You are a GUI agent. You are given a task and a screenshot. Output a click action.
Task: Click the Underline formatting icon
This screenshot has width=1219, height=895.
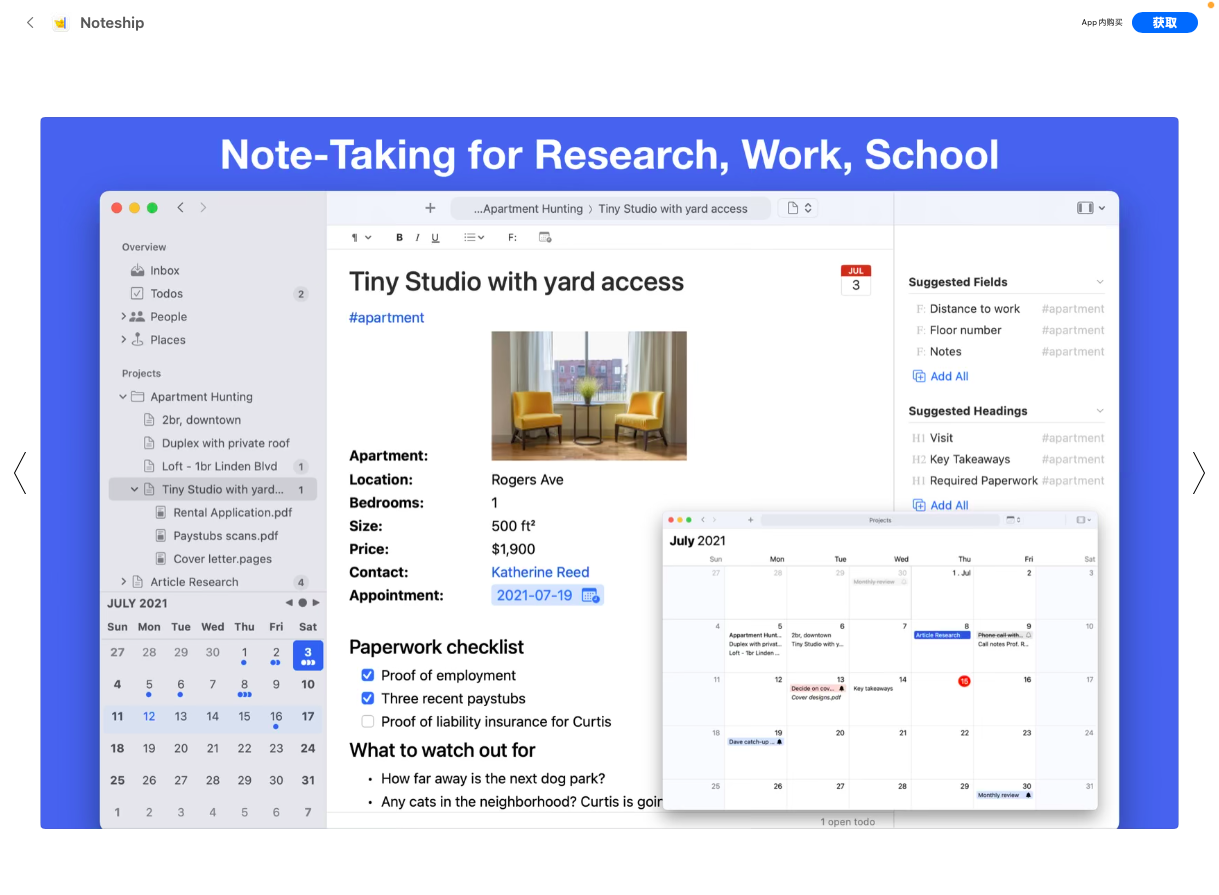[435, 238]
